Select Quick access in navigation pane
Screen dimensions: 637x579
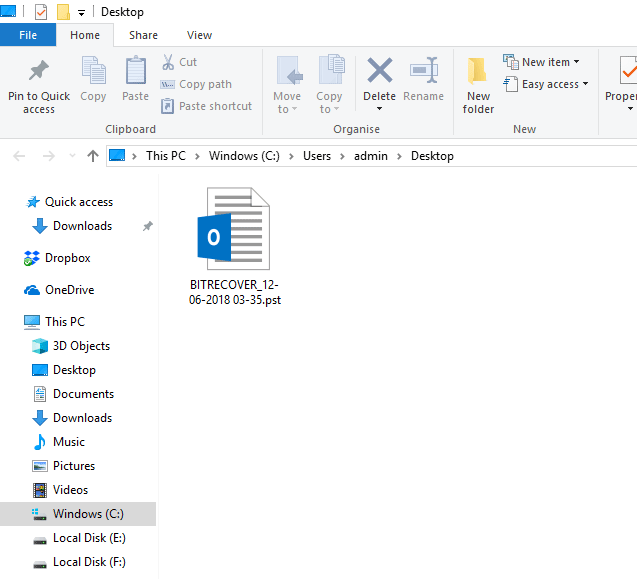[x=69, y=202]
